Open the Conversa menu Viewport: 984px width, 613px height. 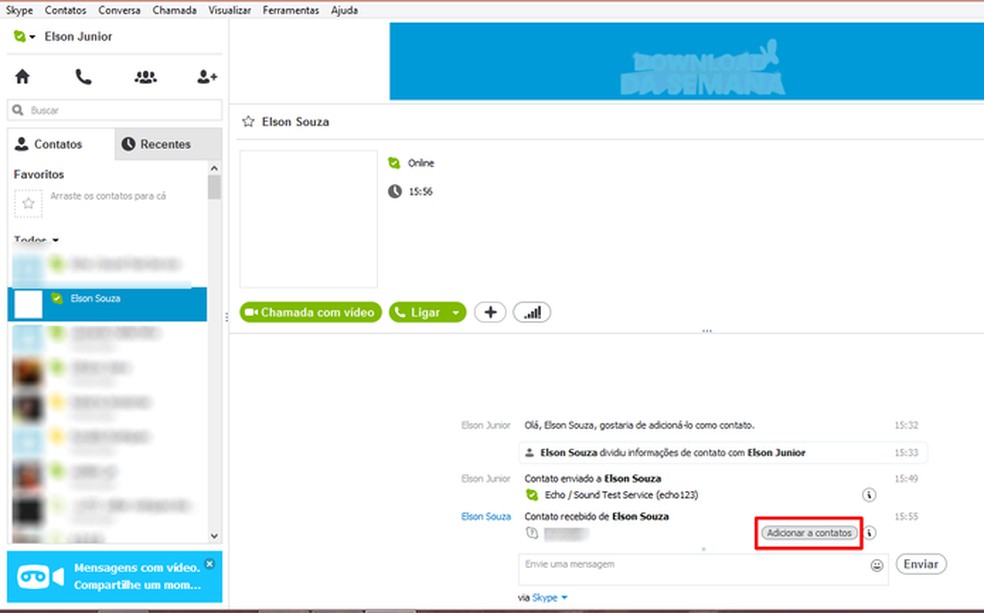pos(119,9)
